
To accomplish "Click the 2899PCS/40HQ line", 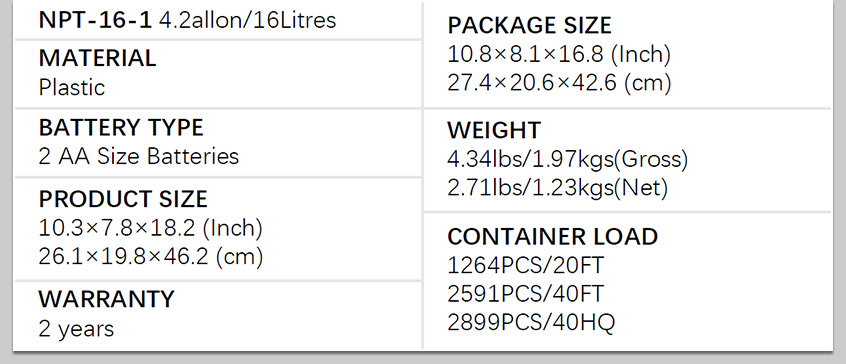I will [x=531, y=322].
